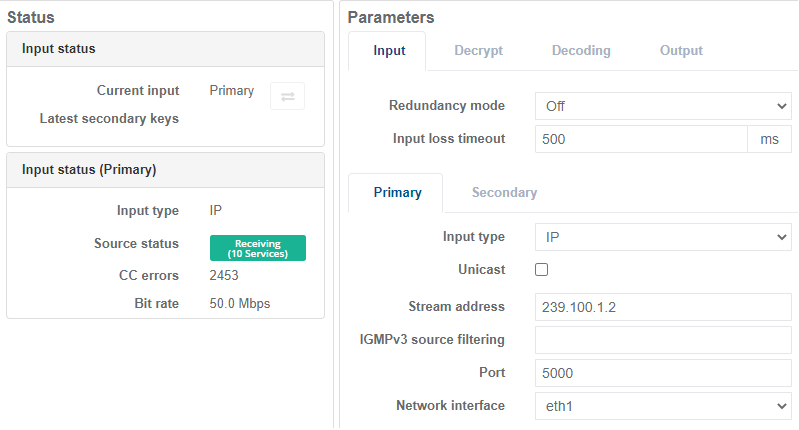
Task: Open the Redundancy mode dropdown
Action: [x=663, y=106]
